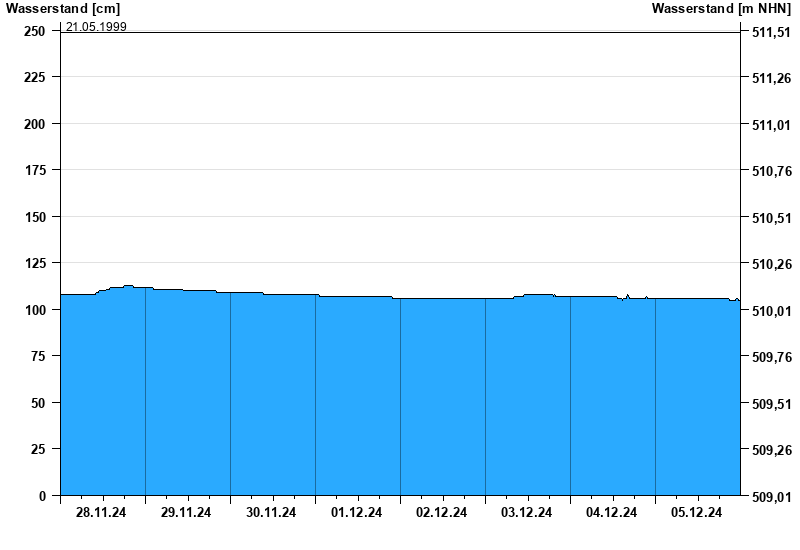Screen dimensions: 800x550
Task: Click the 250 value on left axis
Action: (x=35, y=31)
